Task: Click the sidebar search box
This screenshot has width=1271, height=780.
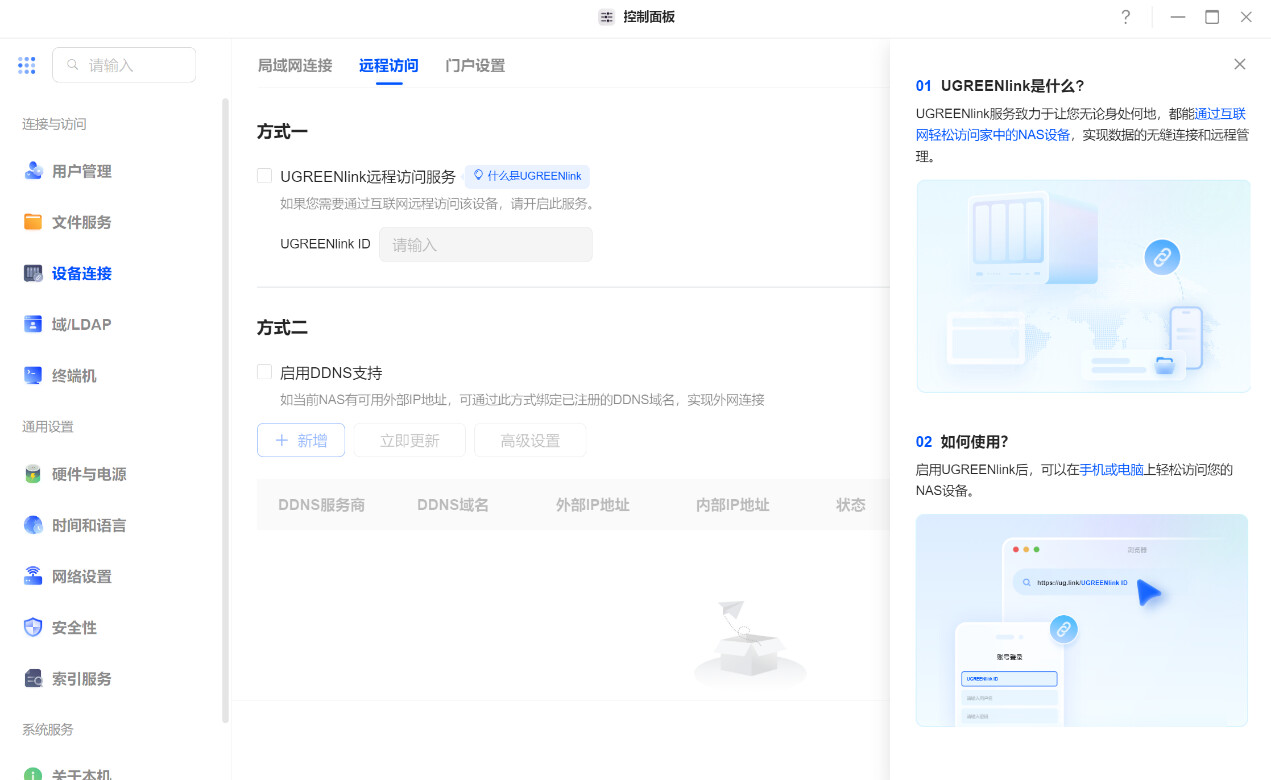Action: coord(124,65)
